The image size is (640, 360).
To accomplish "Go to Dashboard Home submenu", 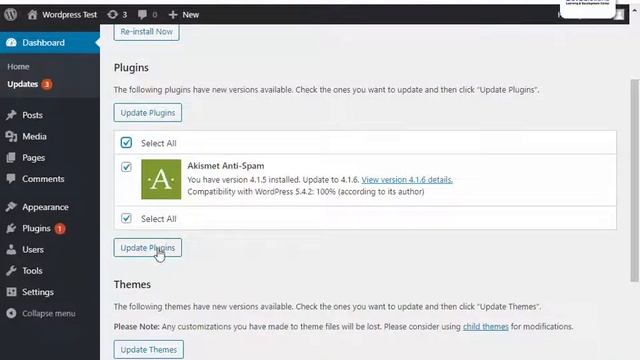I will (x=18, y=67).
